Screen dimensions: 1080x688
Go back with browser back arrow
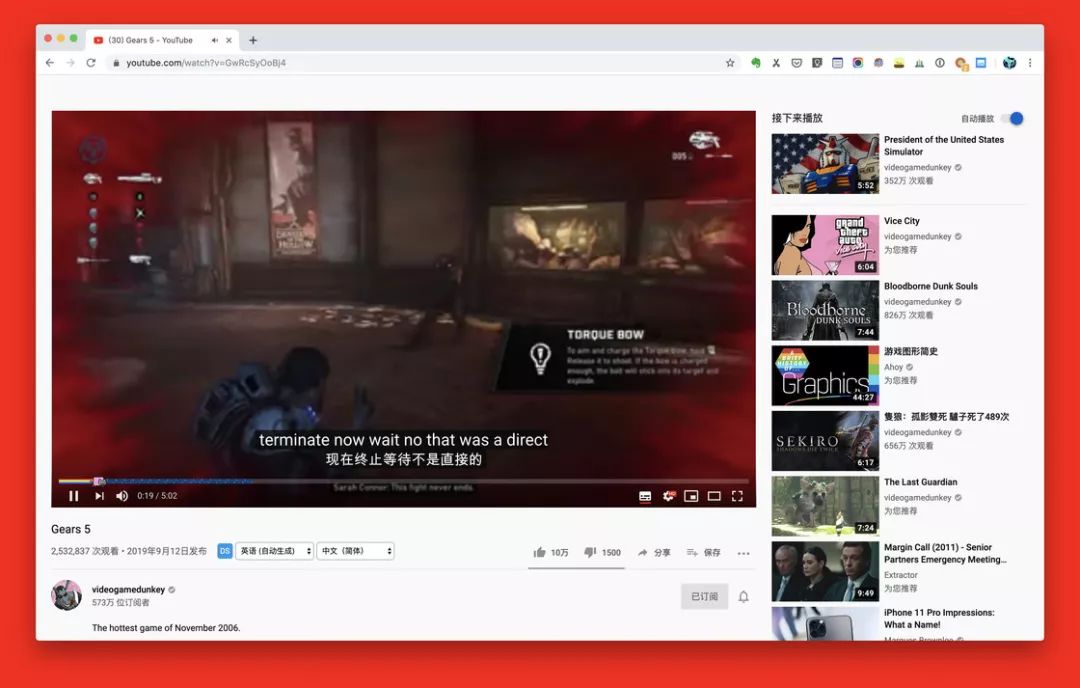pyautogui.click(x=50, y=63)
